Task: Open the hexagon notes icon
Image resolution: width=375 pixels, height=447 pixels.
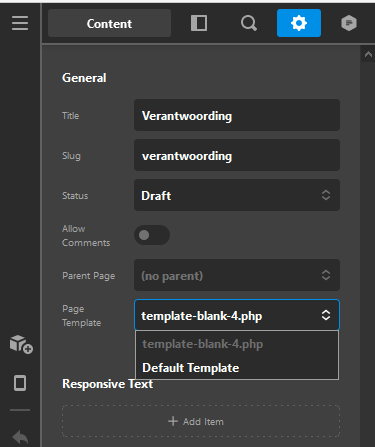Action: click(349, 23)
